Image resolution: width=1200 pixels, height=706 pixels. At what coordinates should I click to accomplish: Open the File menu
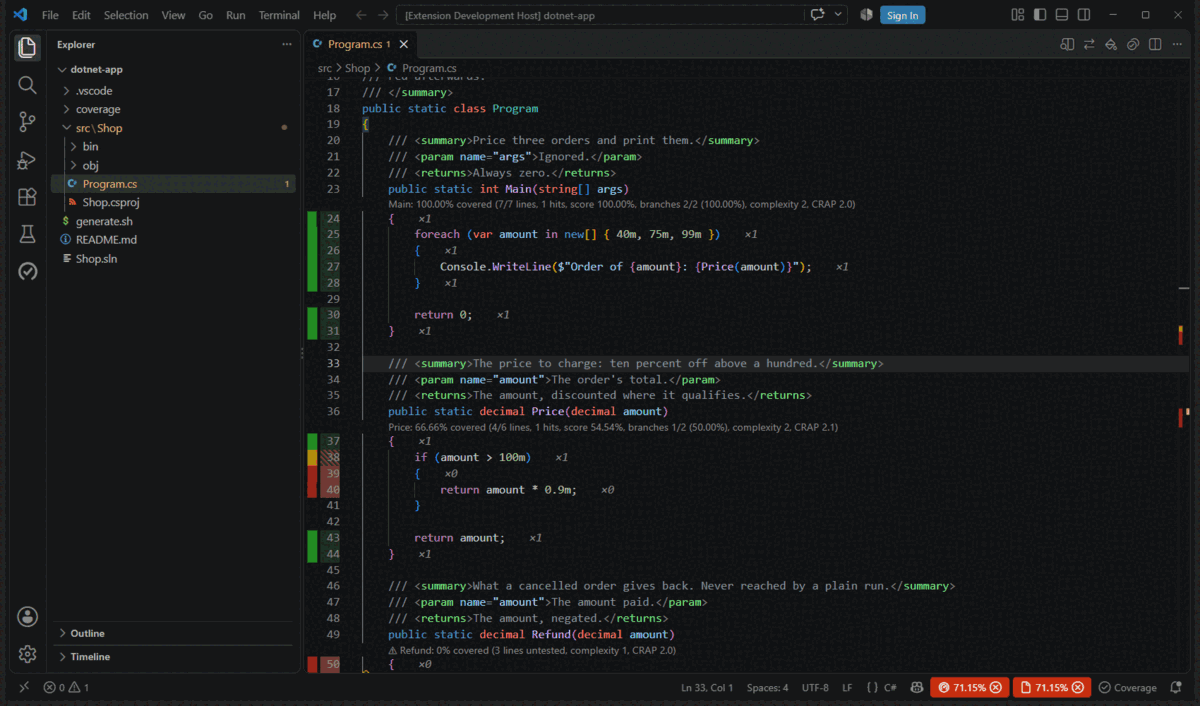tap(50, 15)
